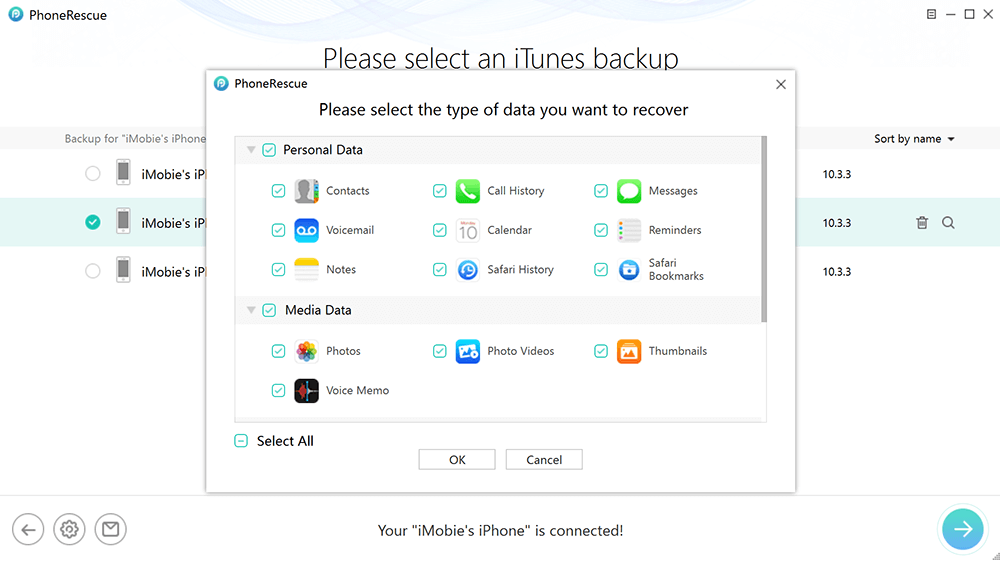Click the data type list scrollbar
This screenshot has height=562, width=1000.
coord(764,230)
